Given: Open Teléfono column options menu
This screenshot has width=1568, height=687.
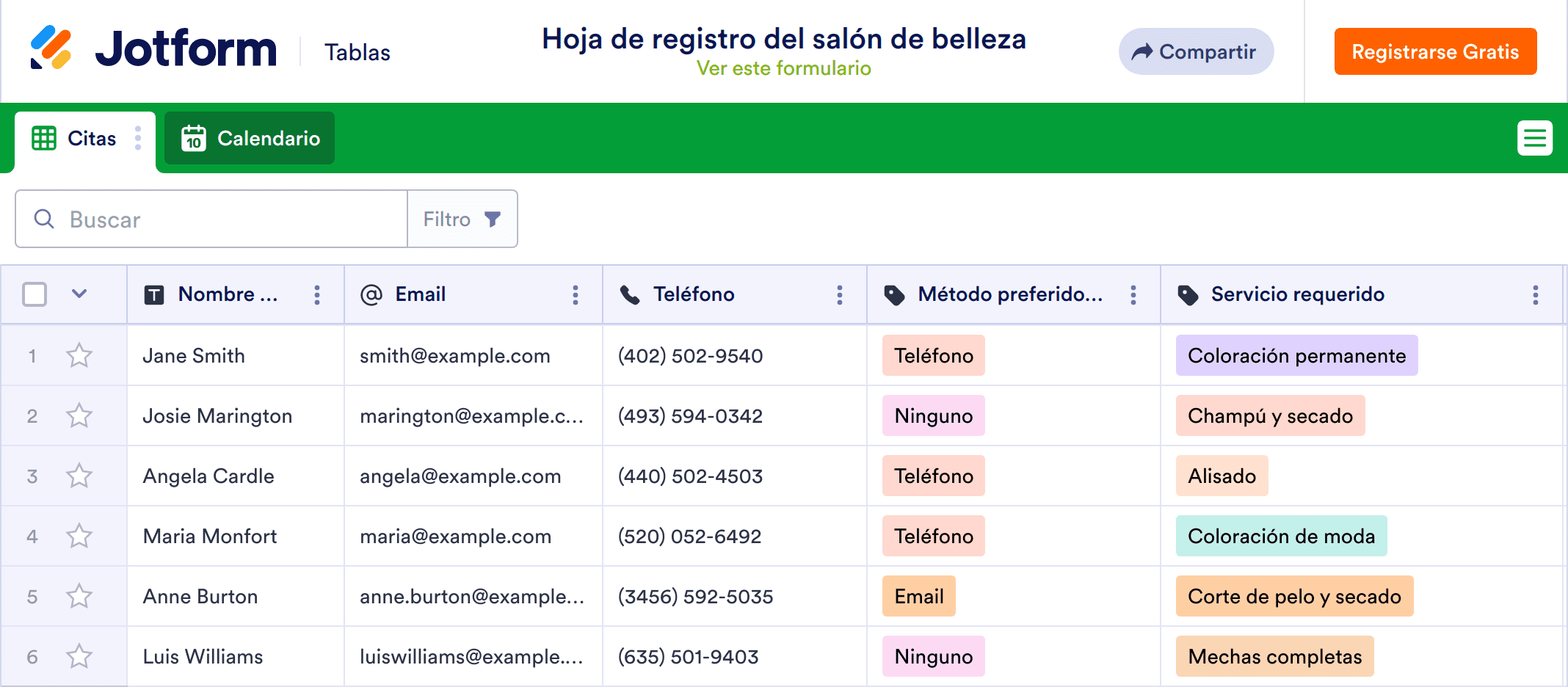Looking at the screenshot, I should [x=839, y=295].
